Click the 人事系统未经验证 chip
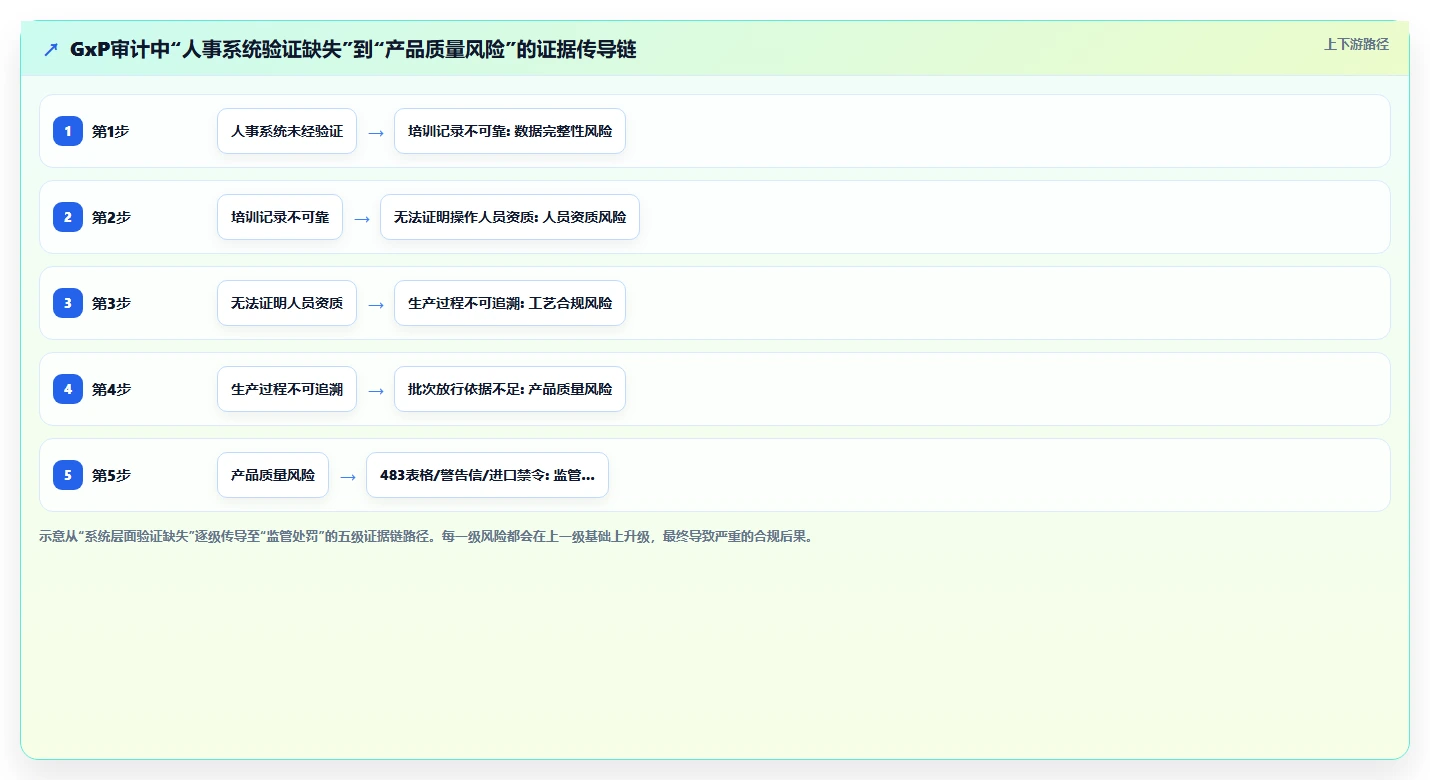The height and width of the screenshot is (780, 1430). [287, 131]
